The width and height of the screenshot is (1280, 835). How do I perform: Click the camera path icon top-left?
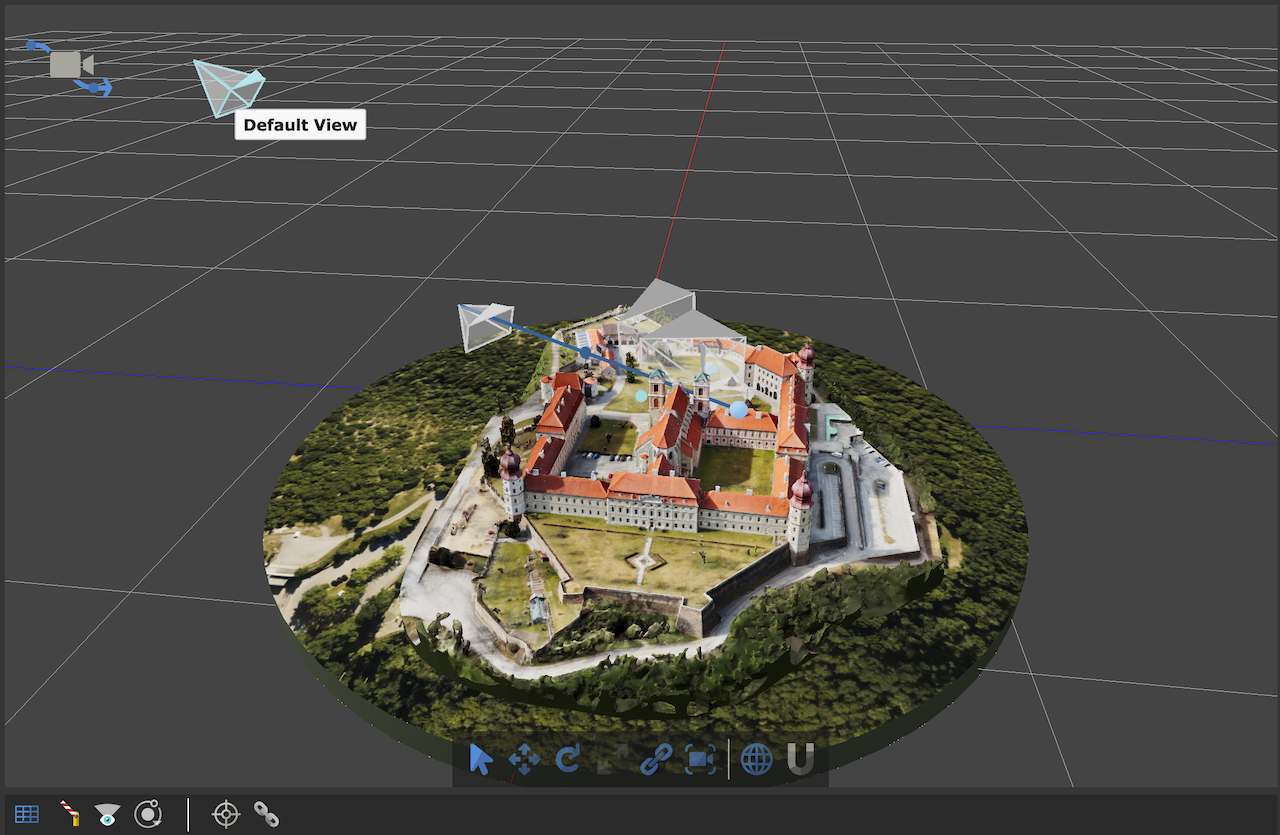point(70,66)
